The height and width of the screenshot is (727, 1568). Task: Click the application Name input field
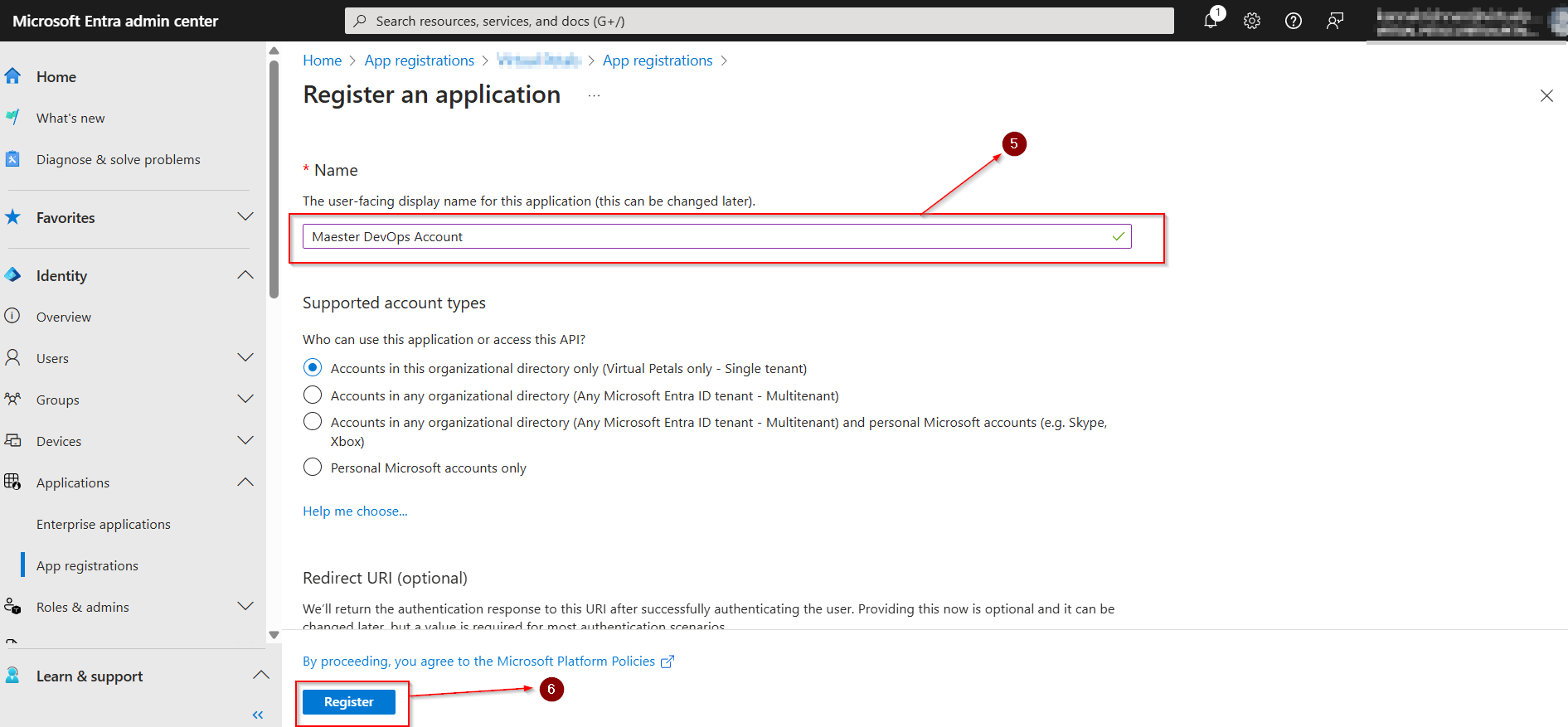(x=717, y=236)
